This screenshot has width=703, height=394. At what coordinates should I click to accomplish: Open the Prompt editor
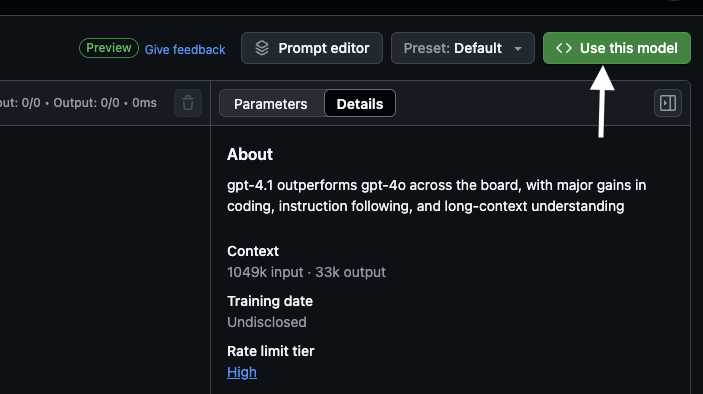312,48
